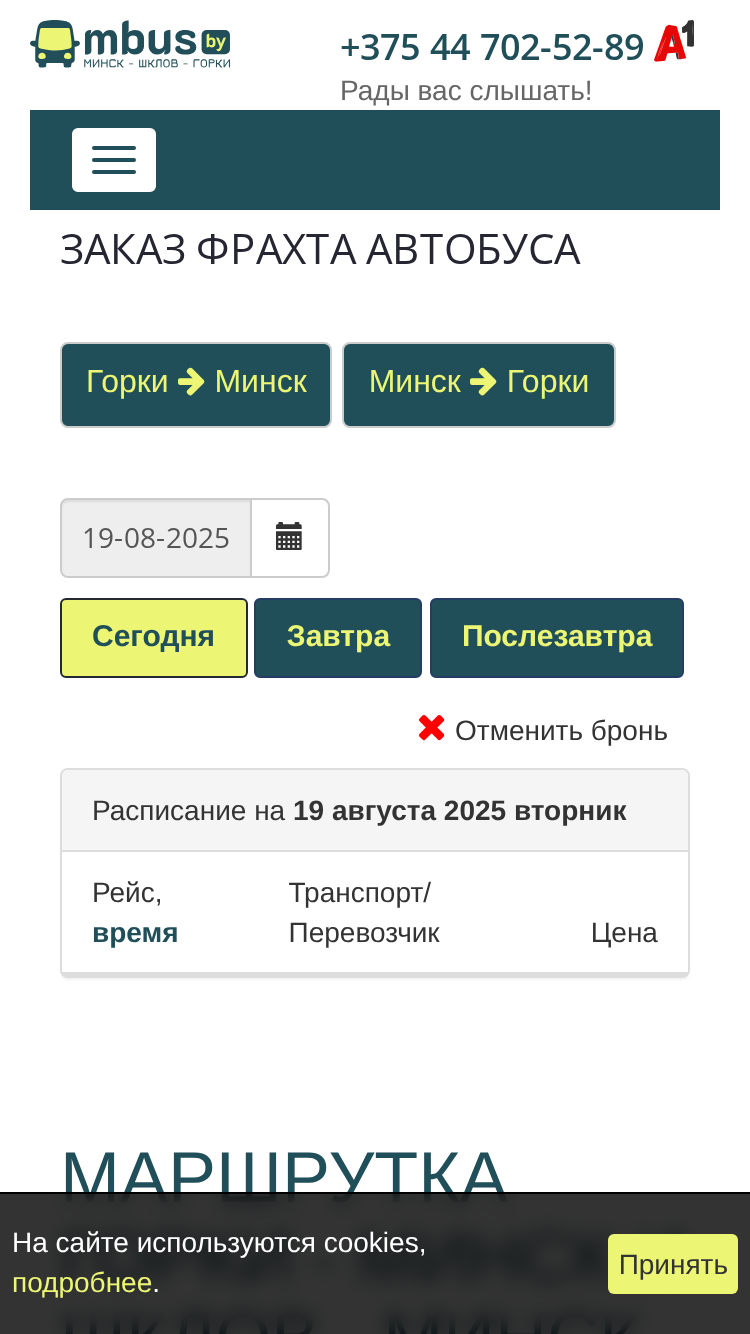750x1334 pixels.
Task: Click the mbus.by bus logo
Action: tap(131, 44)
